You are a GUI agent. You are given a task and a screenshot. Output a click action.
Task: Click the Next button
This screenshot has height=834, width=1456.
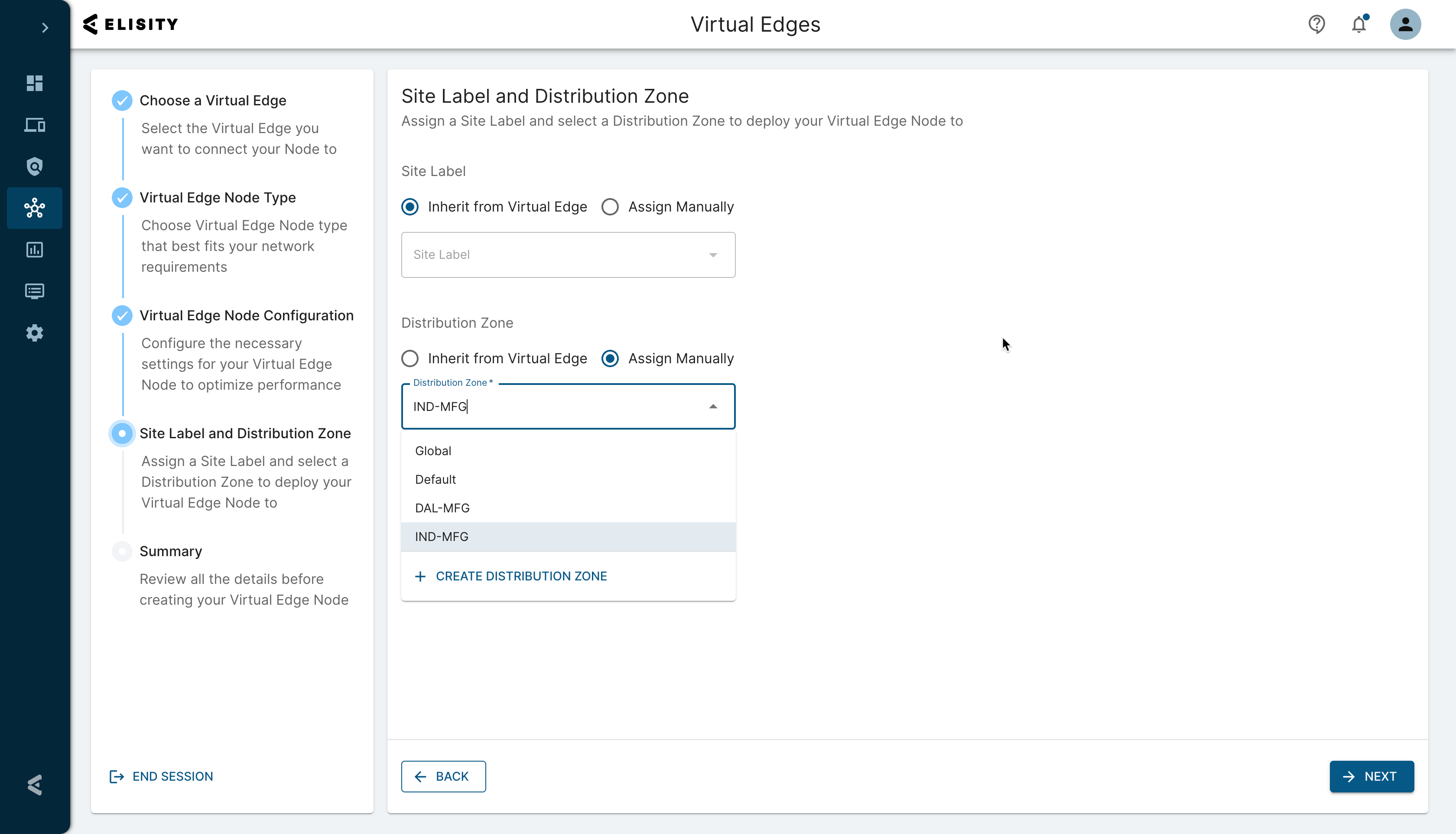(x=1371, y=776)
